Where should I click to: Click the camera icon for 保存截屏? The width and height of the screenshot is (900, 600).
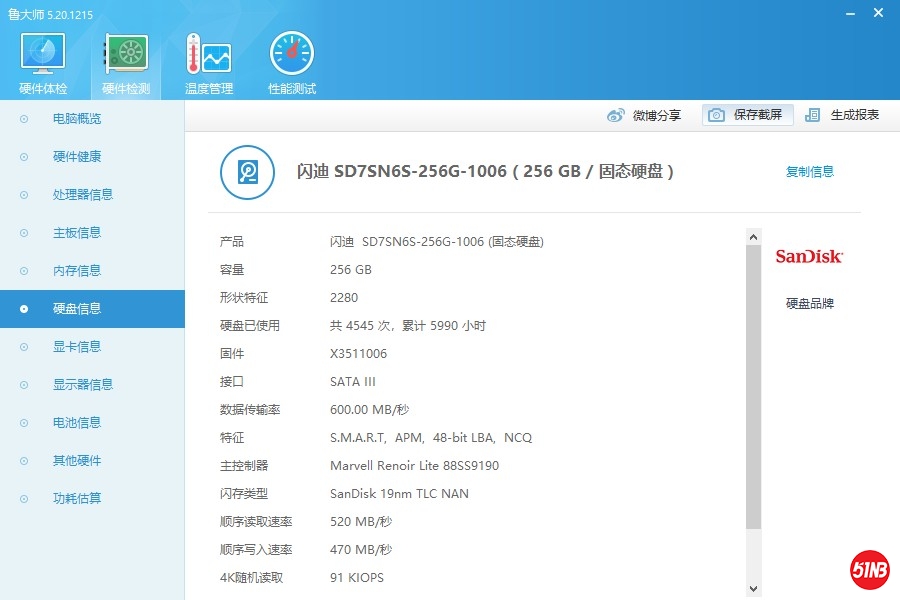coord(716,115)
